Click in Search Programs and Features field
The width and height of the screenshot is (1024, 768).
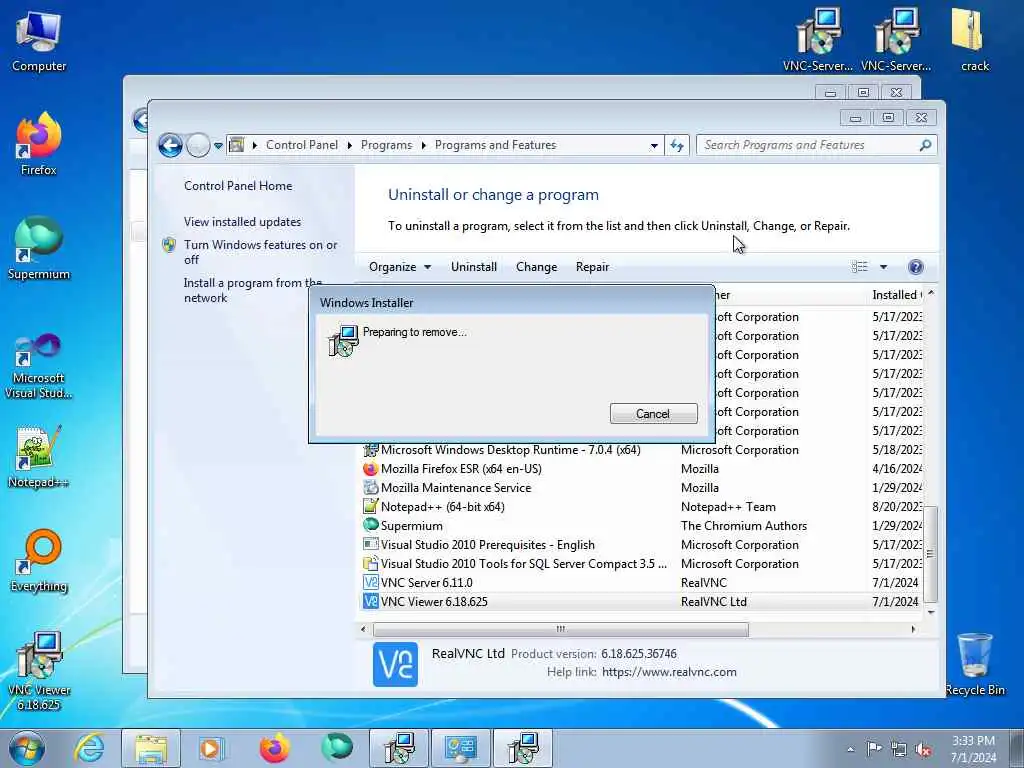808,145
